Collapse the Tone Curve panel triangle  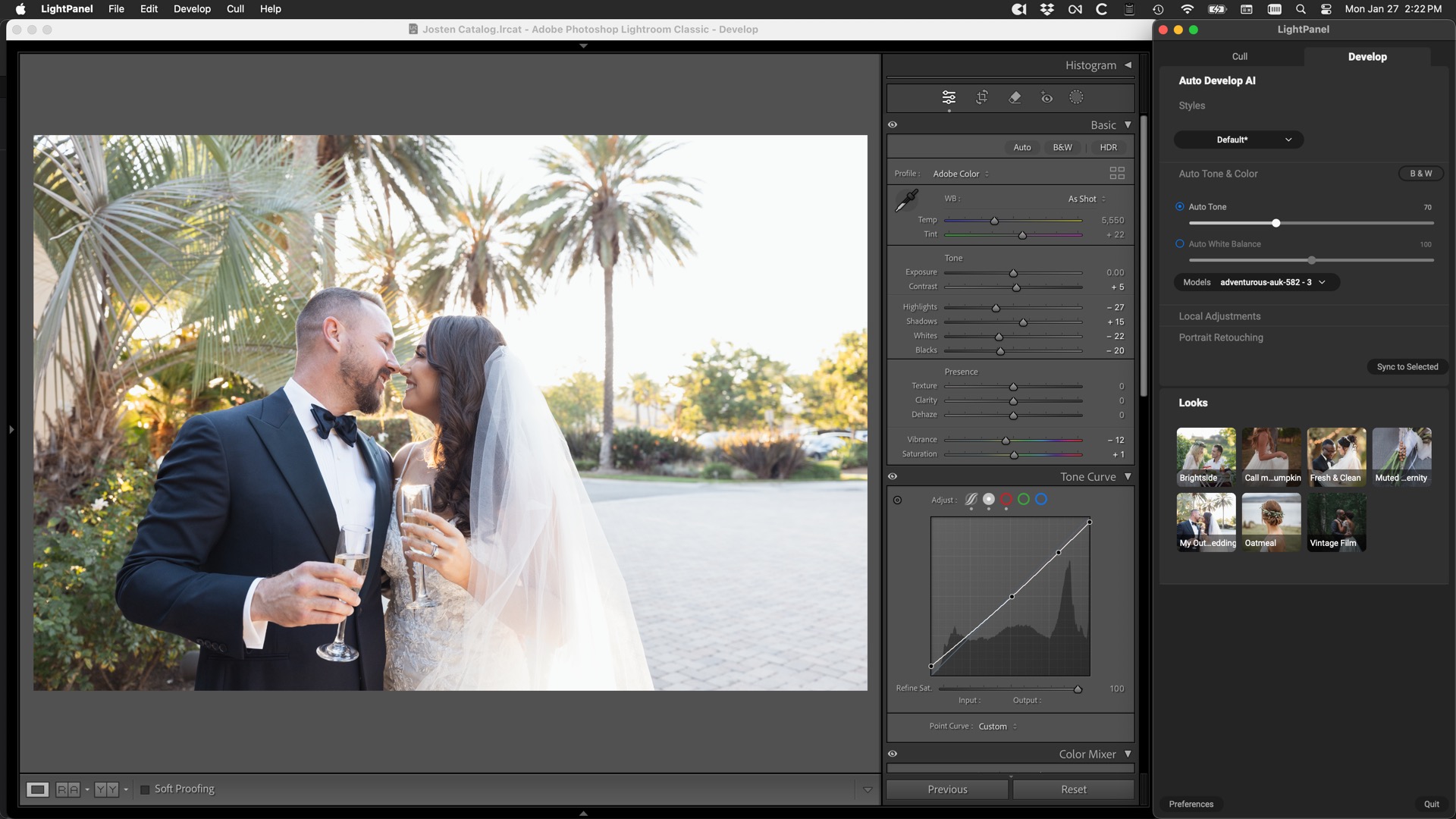tap(1128, 476)
